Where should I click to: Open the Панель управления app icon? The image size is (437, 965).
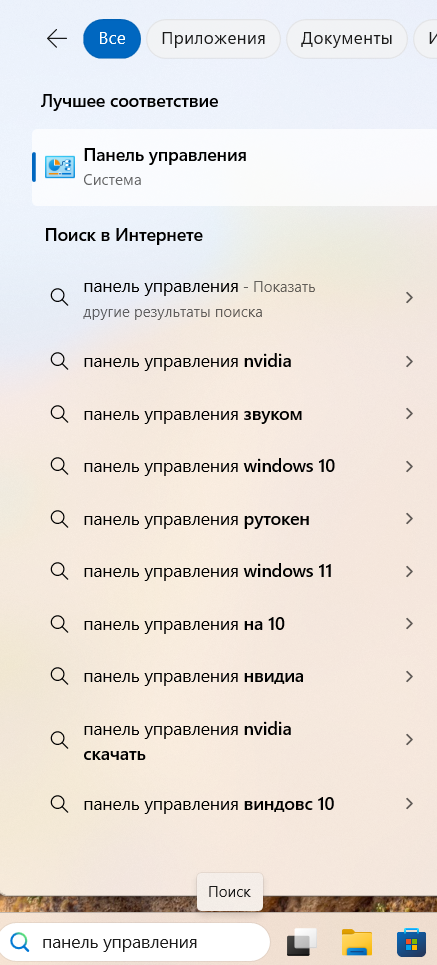coord(60,167)
